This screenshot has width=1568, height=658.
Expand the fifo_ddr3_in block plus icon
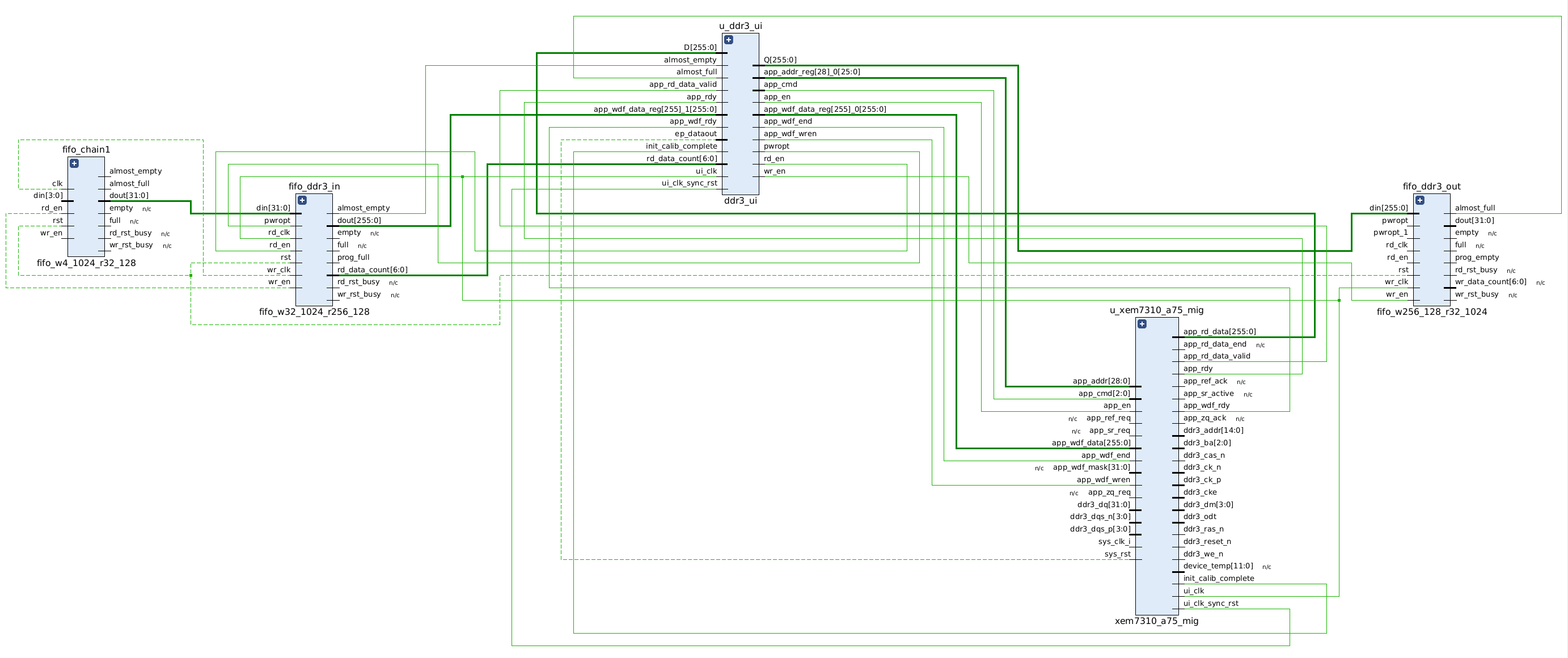pyautogui.click(x=302, y=200)
